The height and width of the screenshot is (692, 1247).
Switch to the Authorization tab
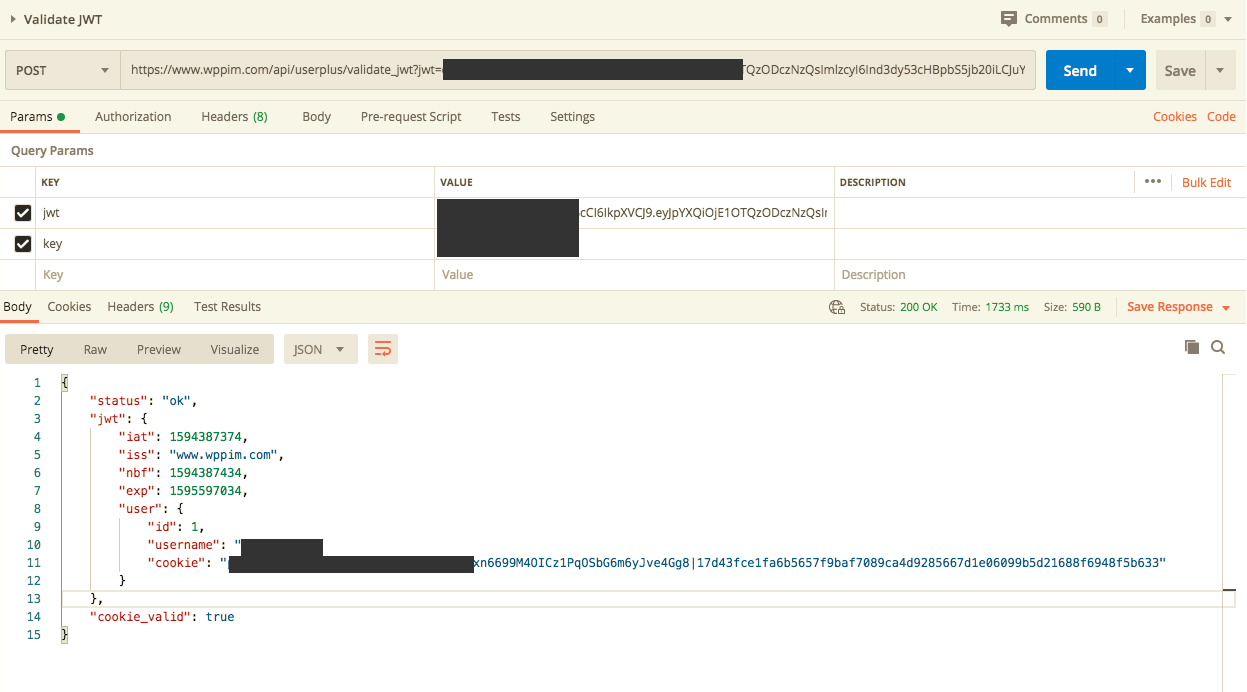pyautogui.click(x=133, y=116)
